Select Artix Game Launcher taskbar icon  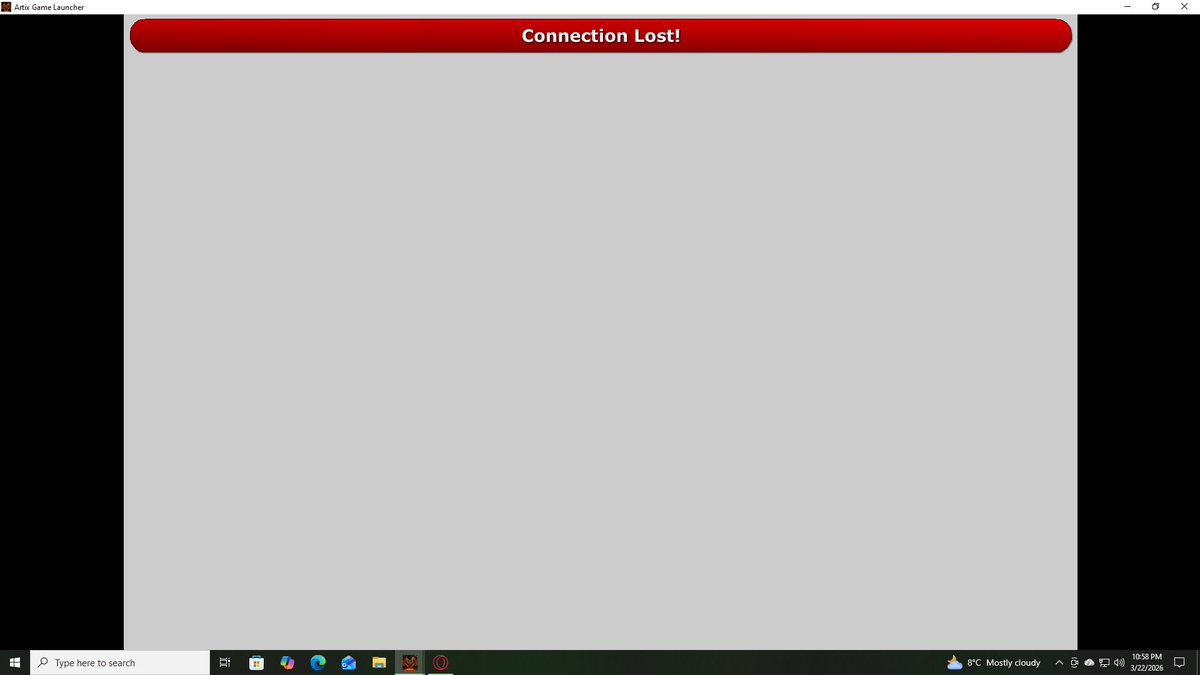pyautogui.click(x=409, y=662)
